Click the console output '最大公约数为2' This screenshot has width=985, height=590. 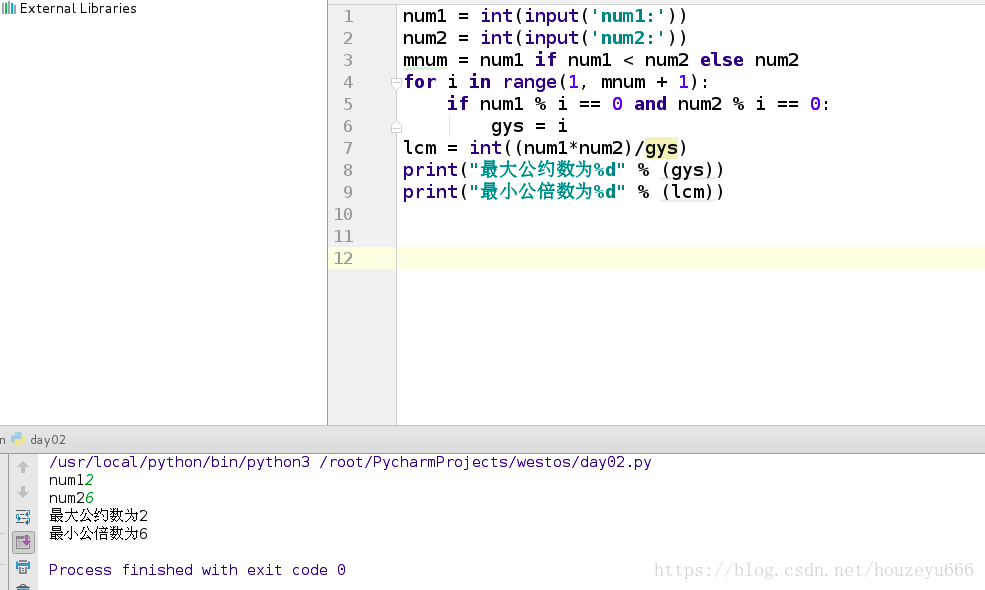click(99, 516)
